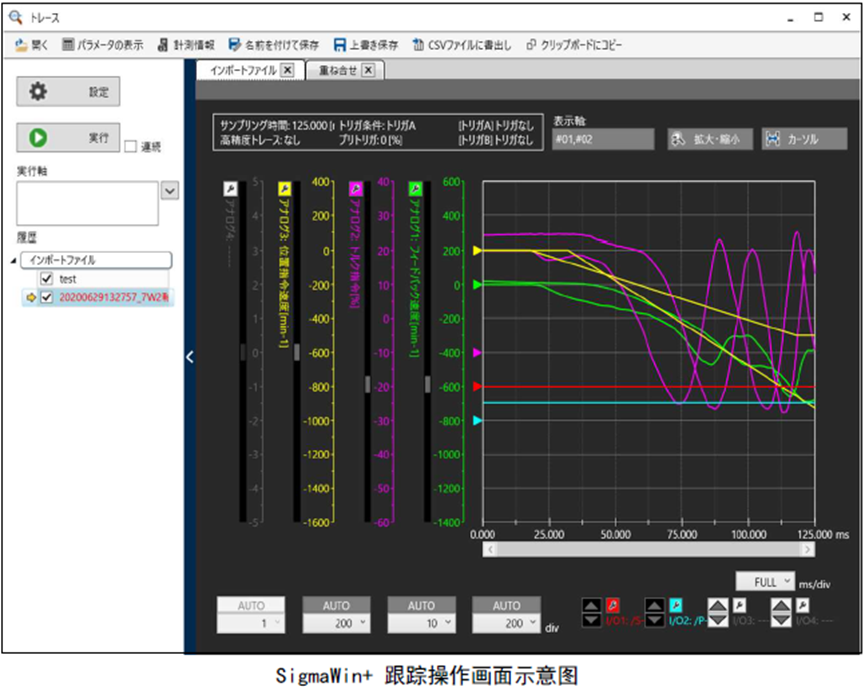Open パラメータの表示 parameter display
Image resolution: width=865 pixels, height=687 pixels.
tap(69, 45)
